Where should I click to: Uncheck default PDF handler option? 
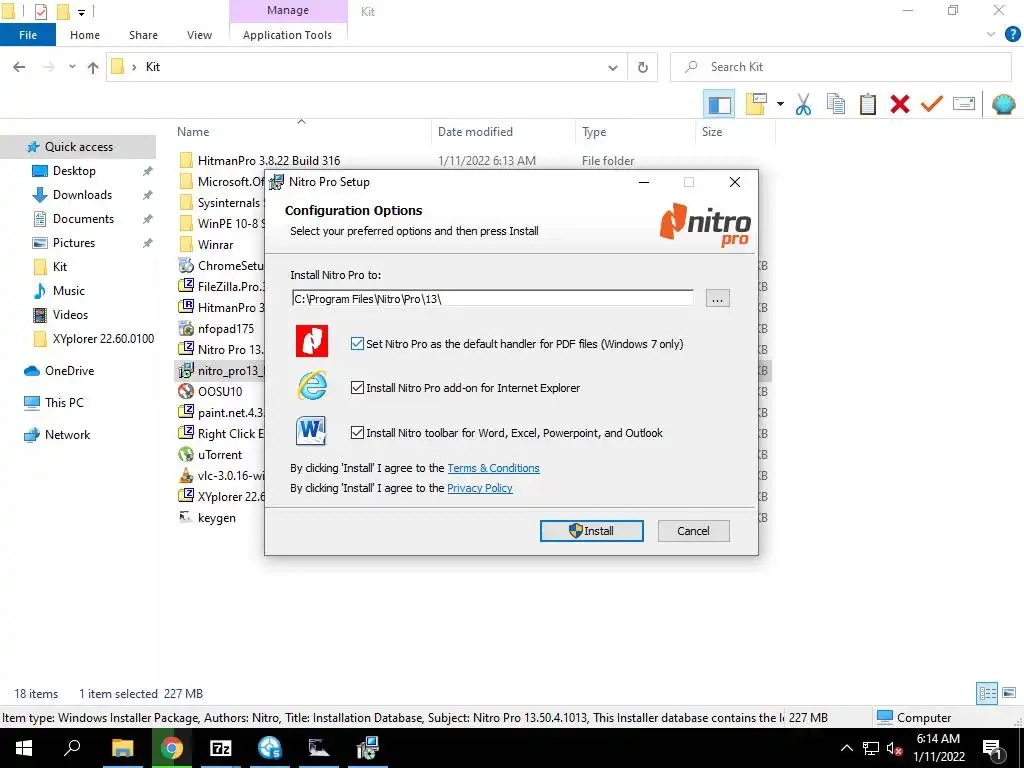click(357, 344)
